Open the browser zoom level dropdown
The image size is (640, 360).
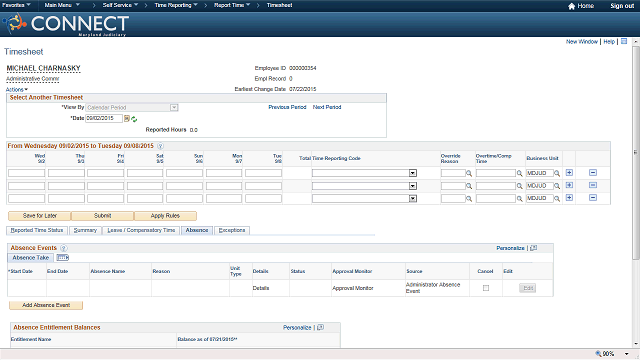[627, 354]
